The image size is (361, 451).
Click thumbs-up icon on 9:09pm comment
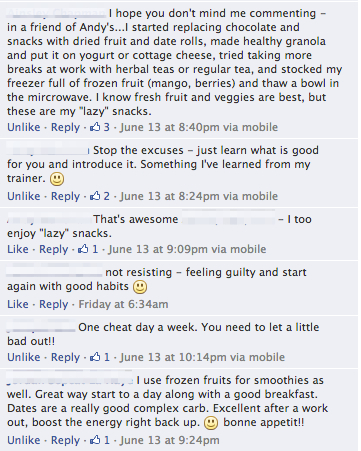83,249
